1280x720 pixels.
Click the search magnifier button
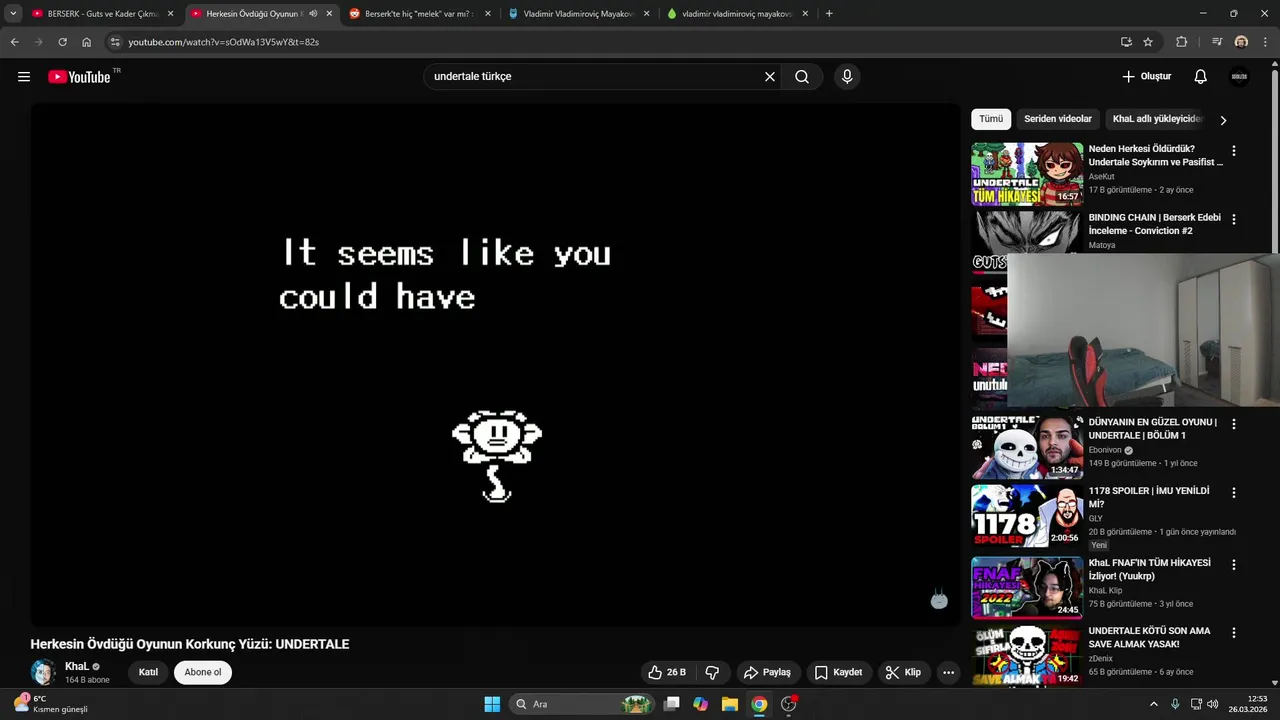tap(802, 77)
